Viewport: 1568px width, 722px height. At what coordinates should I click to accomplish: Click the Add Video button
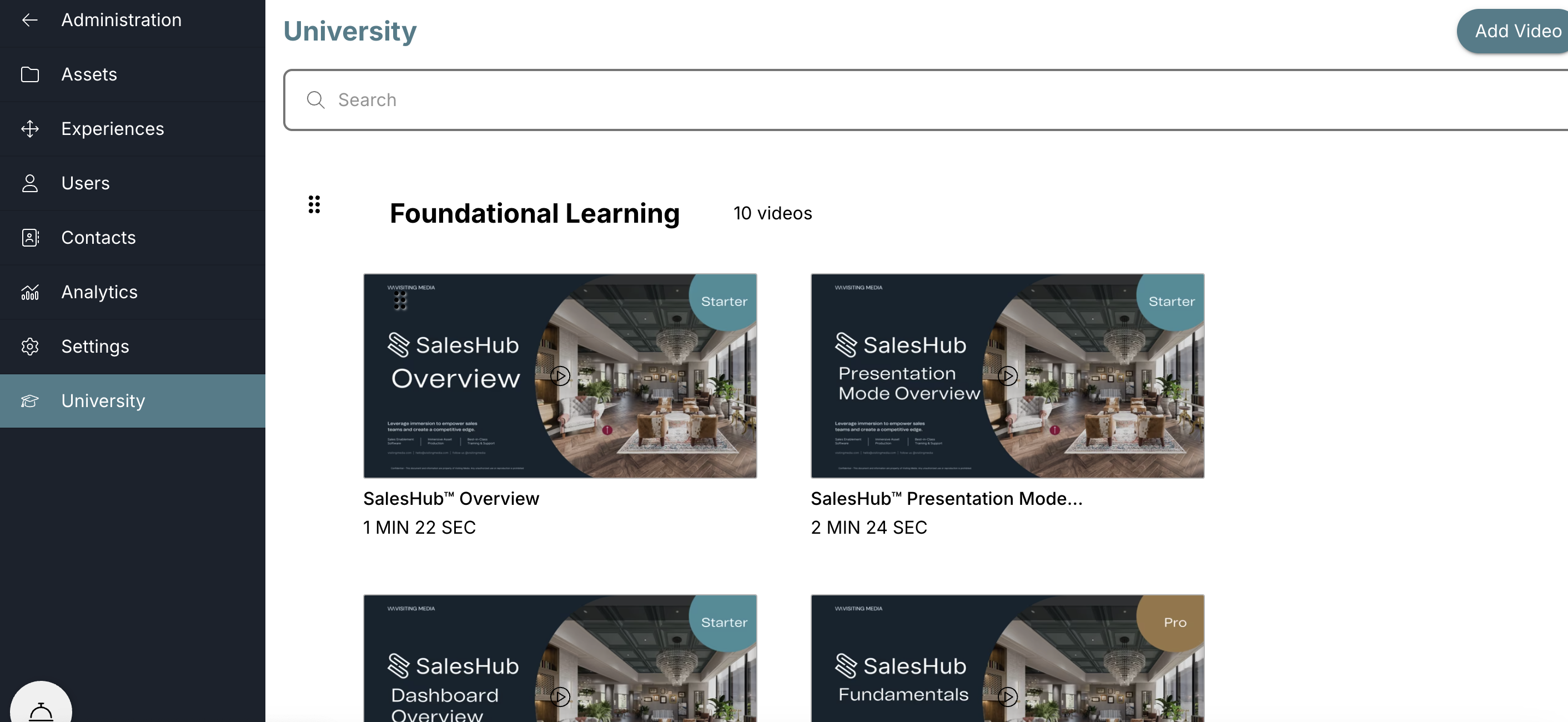click(x=1514, y=31)
